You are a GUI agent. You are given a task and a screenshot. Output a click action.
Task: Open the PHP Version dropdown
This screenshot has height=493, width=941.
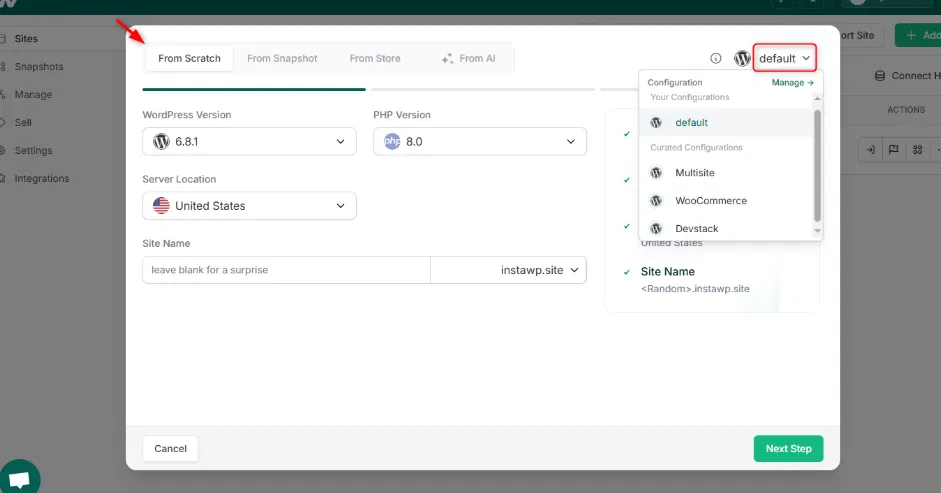click(480, 142)
